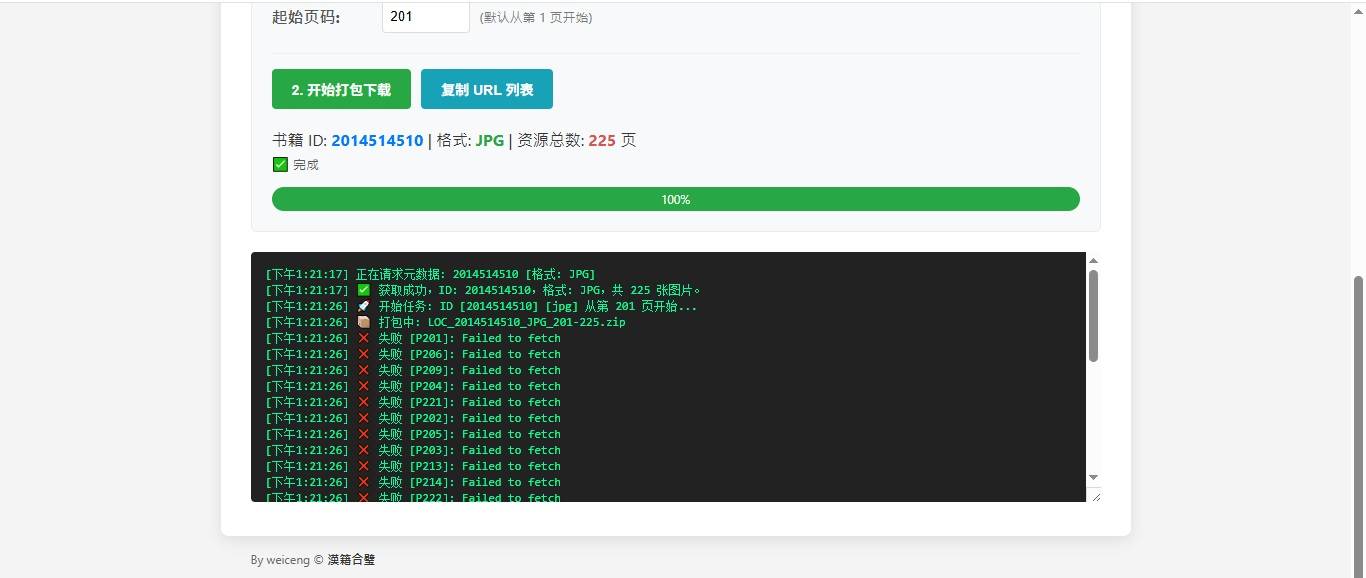Screen dimensions: 1366x578
Task: Click the red X icon on the P221 failure line
Action: point(363,402)
